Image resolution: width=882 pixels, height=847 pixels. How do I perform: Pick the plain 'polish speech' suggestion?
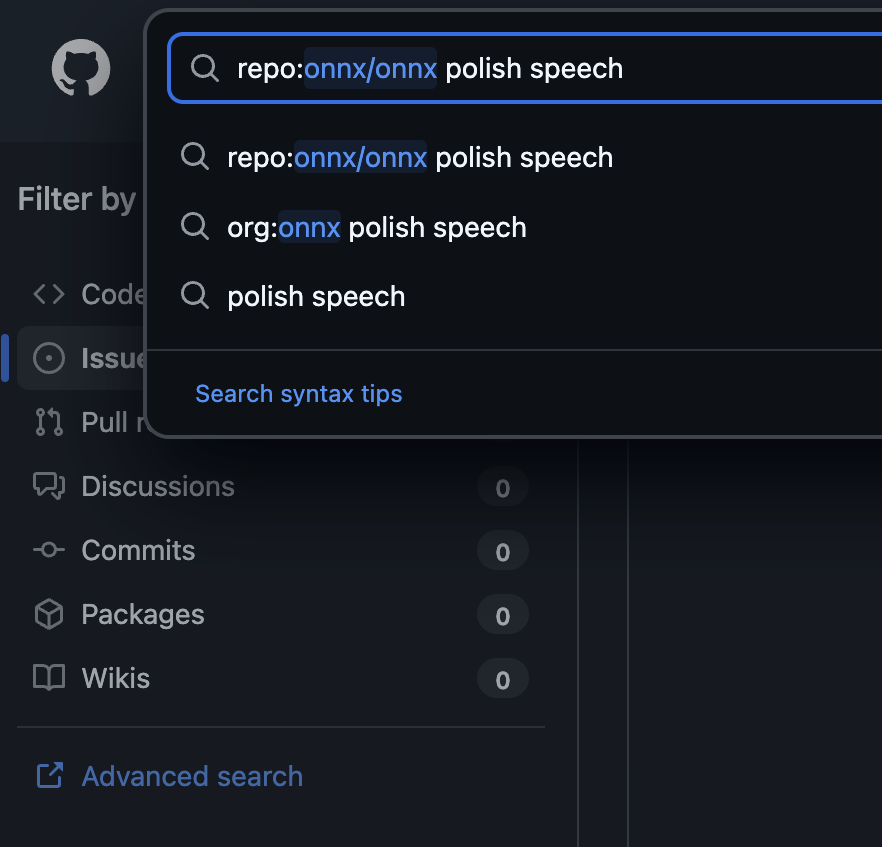point(316,296)
